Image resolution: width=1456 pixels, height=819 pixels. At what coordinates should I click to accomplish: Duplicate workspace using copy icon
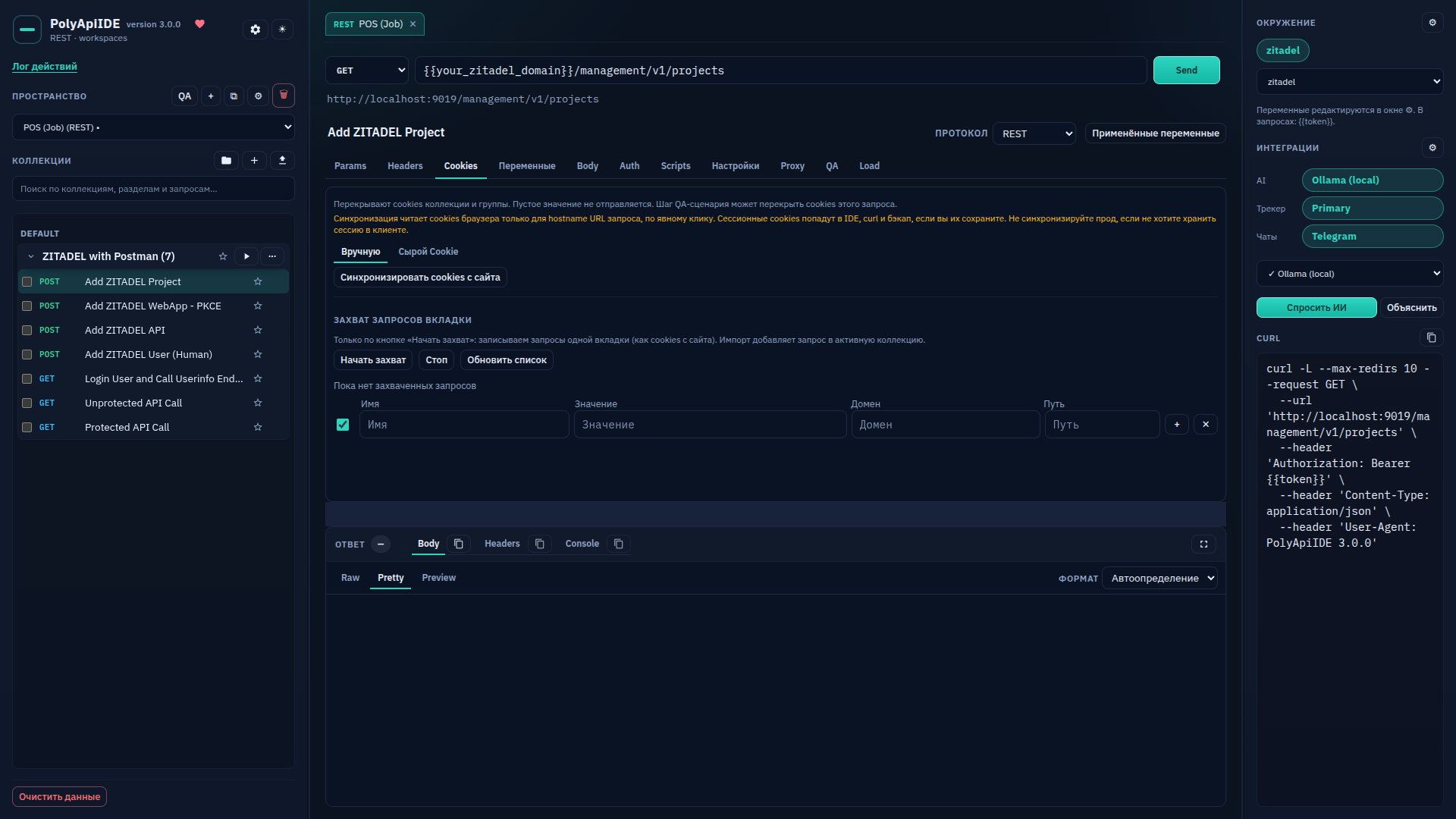point(234,96)
